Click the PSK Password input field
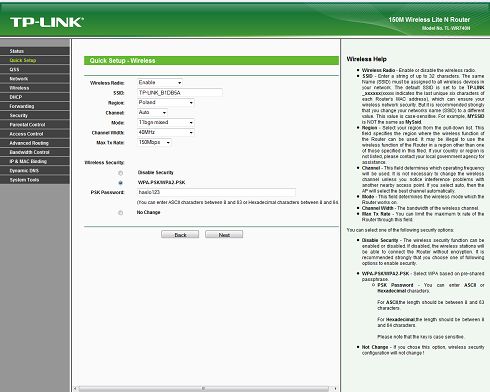 tap(216, 192)
